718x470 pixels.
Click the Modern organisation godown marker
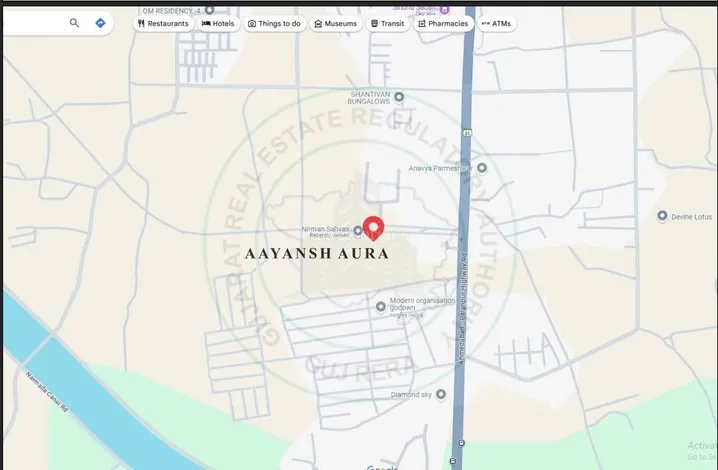[x=381, y=306]
